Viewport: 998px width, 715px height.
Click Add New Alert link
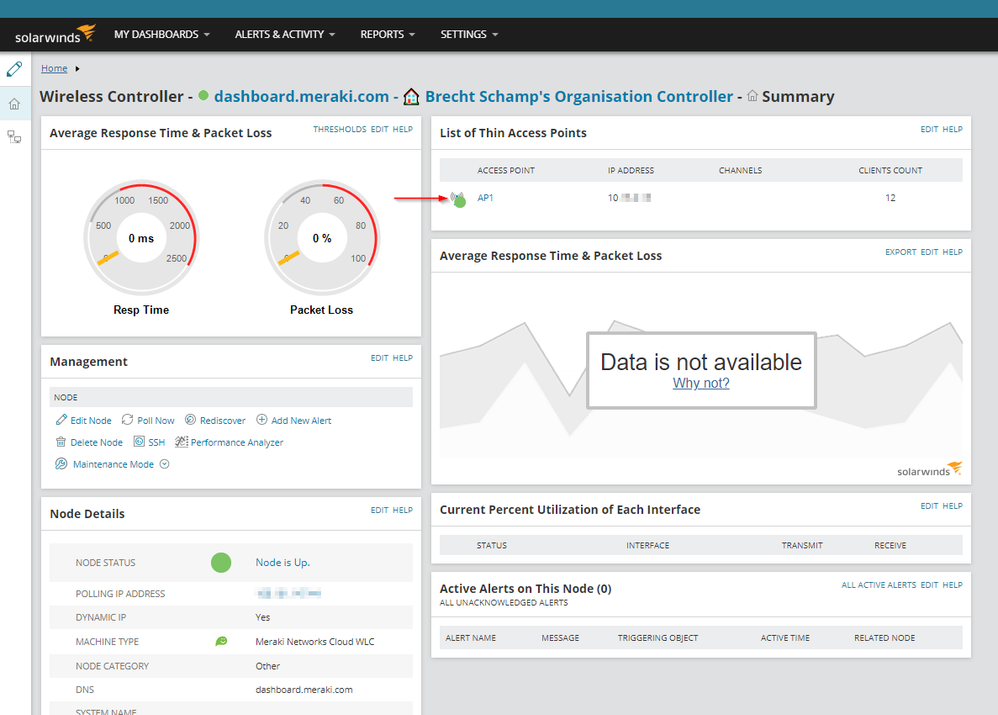[301, 421]
